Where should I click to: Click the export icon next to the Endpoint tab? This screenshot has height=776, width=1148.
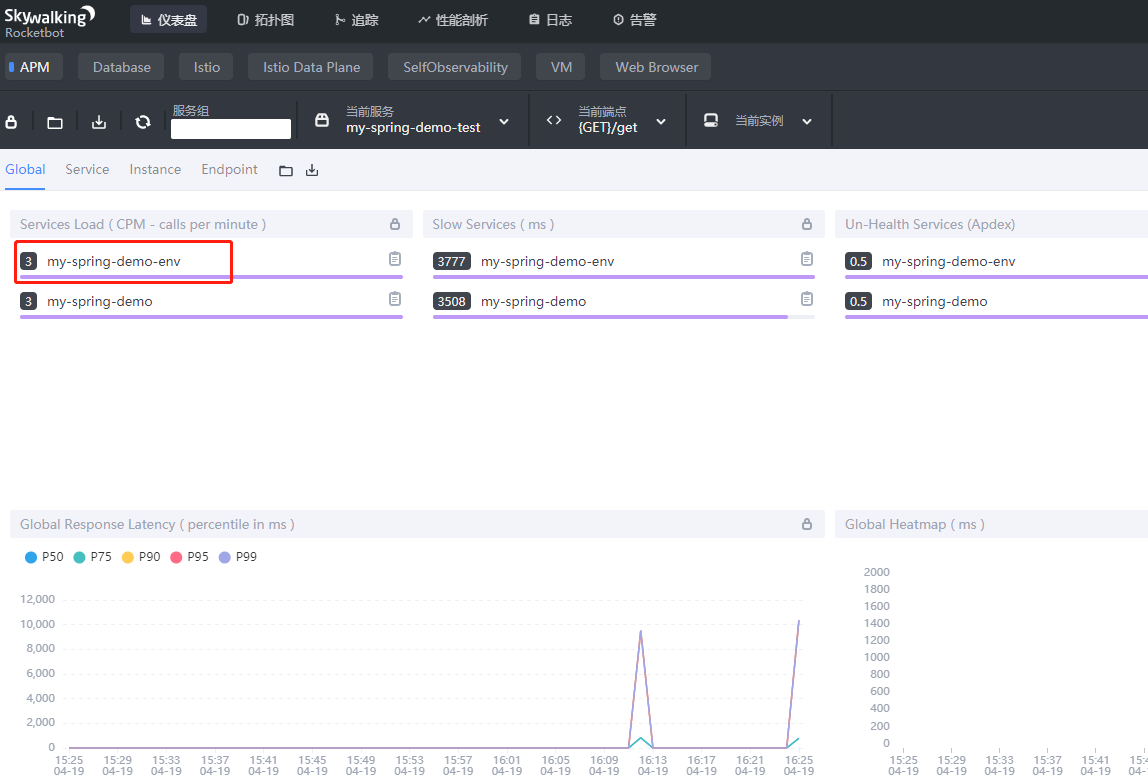(x=312, y=171)
